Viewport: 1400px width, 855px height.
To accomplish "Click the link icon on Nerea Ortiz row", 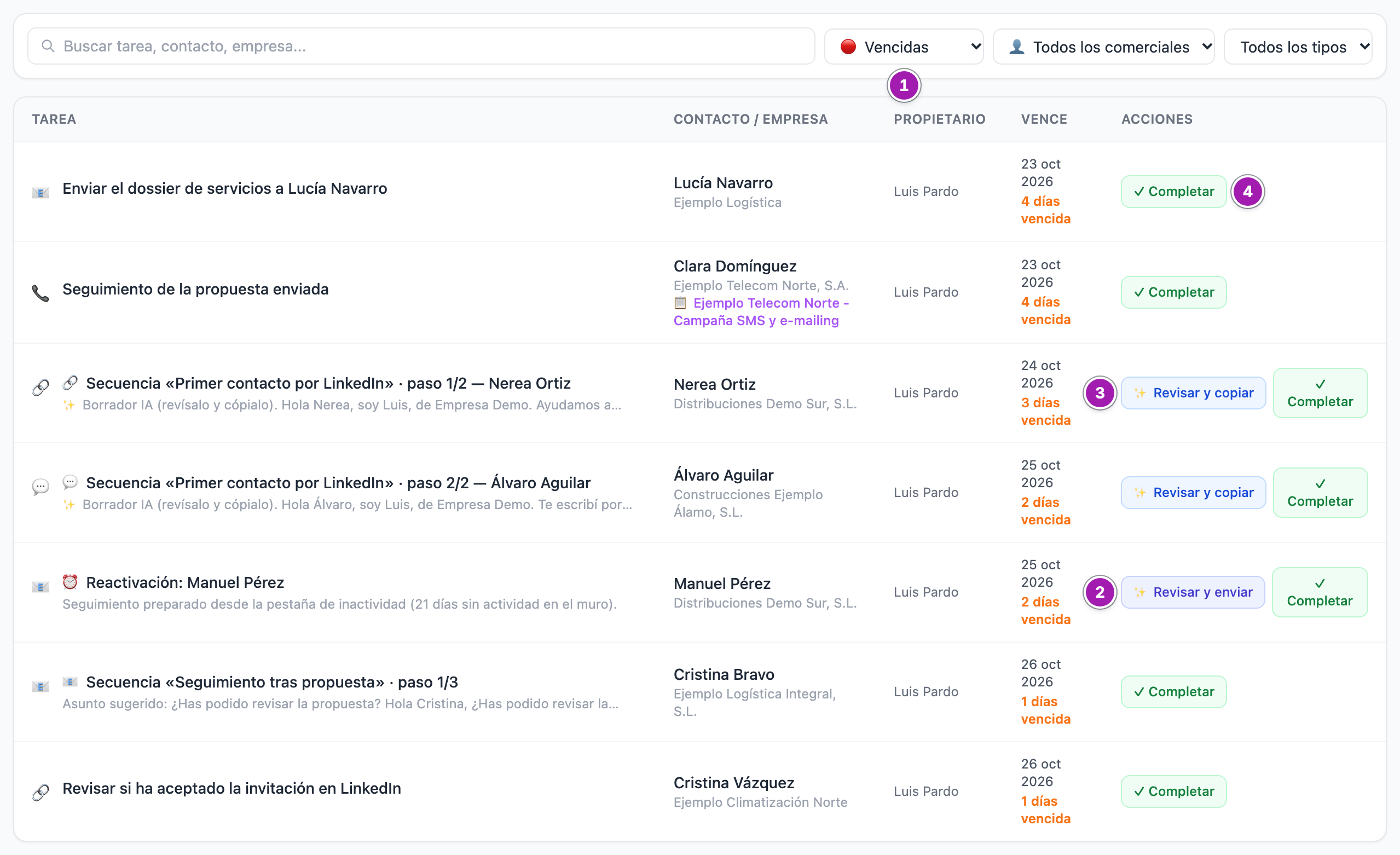I will coord(41,387).
